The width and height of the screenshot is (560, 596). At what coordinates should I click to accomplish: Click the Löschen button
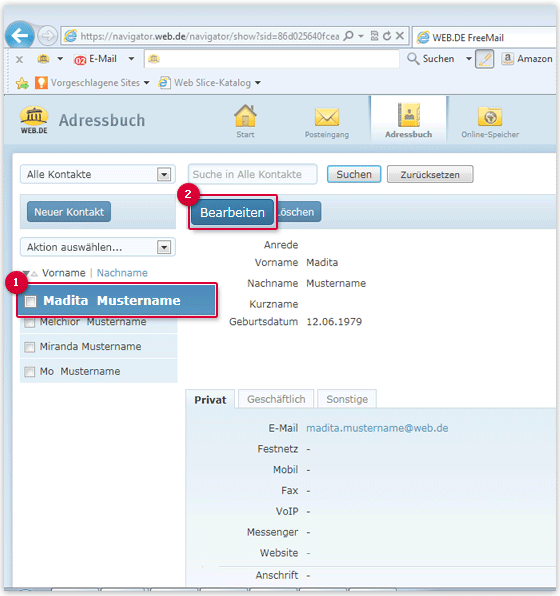[298, 212]
